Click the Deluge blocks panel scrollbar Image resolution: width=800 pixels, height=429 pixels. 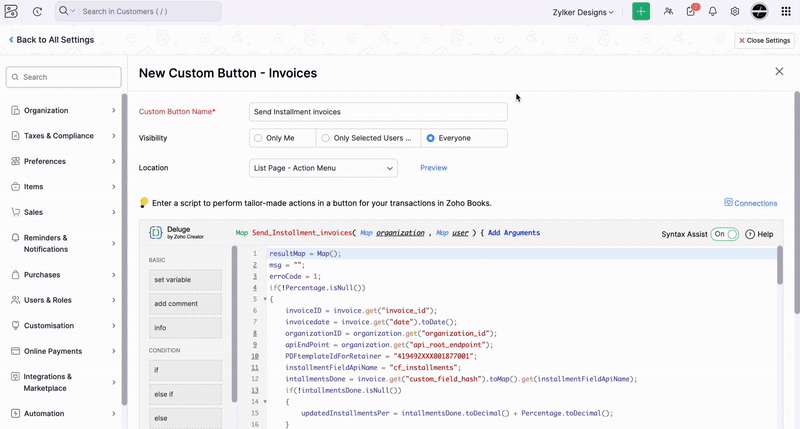(x=235, y=324)
